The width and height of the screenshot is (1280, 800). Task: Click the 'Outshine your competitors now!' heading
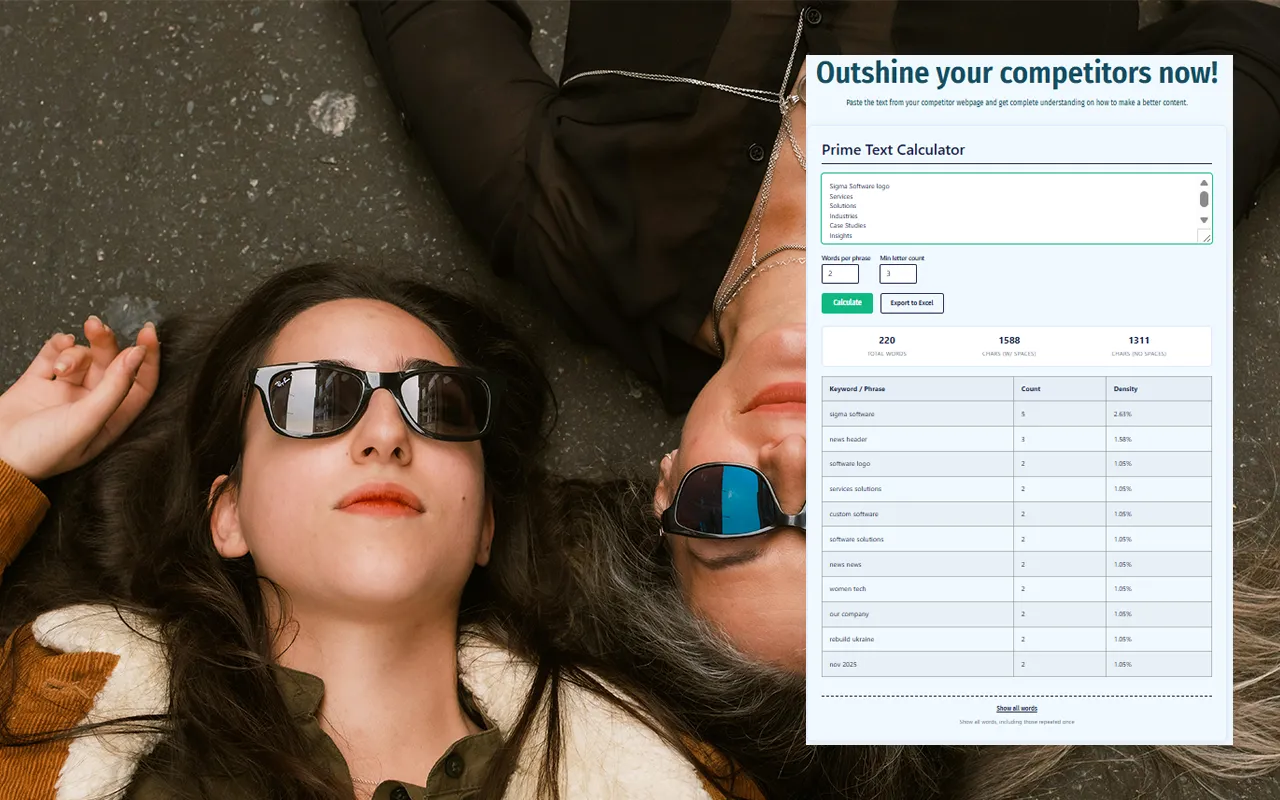[x=1017, y=73]
